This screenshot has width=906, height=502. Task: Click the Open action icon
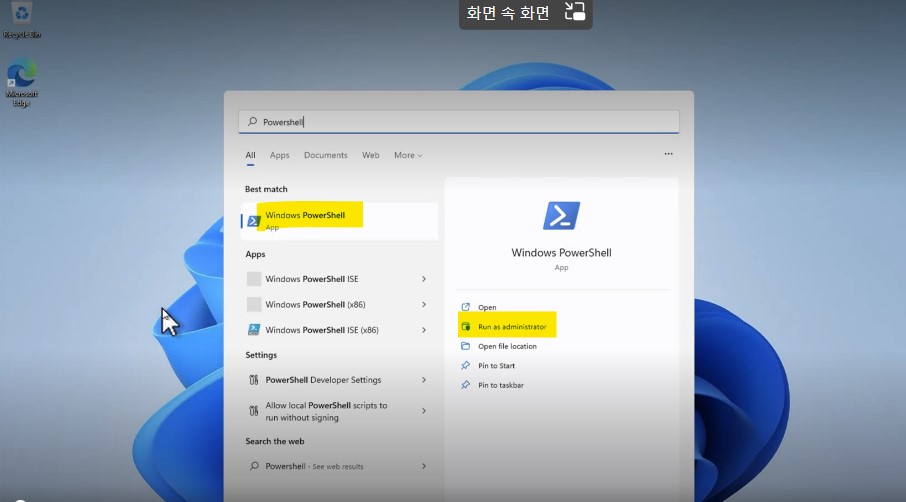(x=466, y=307)
